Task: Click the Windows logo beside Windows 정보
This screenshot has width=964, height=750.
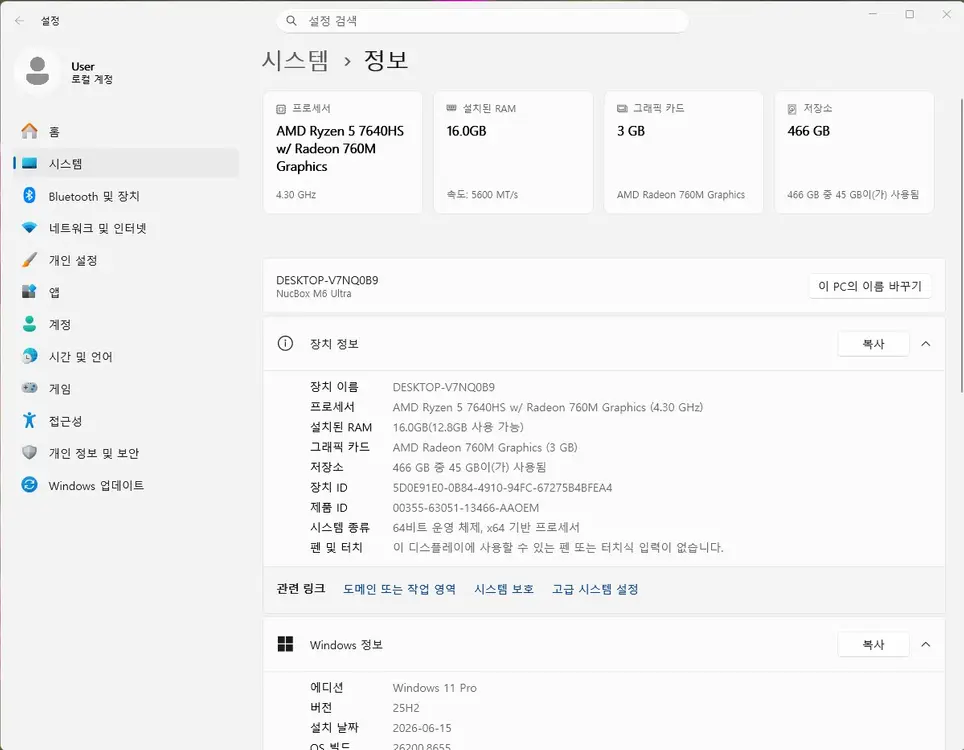Action: pyautogui.click(x=285, y=644)
